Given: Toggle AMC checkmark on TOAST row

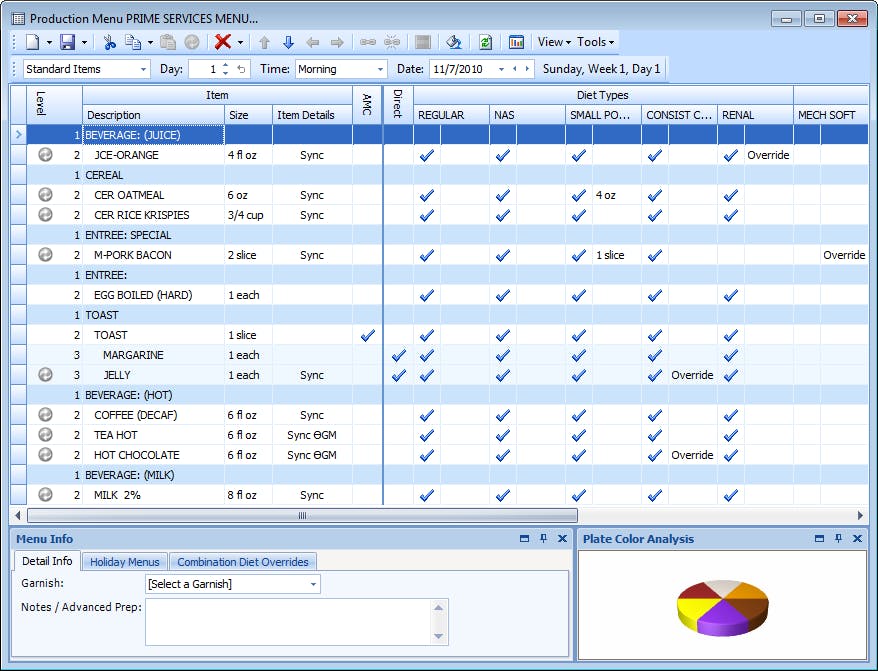Looking at the screenshot, I should click(368, 335).
